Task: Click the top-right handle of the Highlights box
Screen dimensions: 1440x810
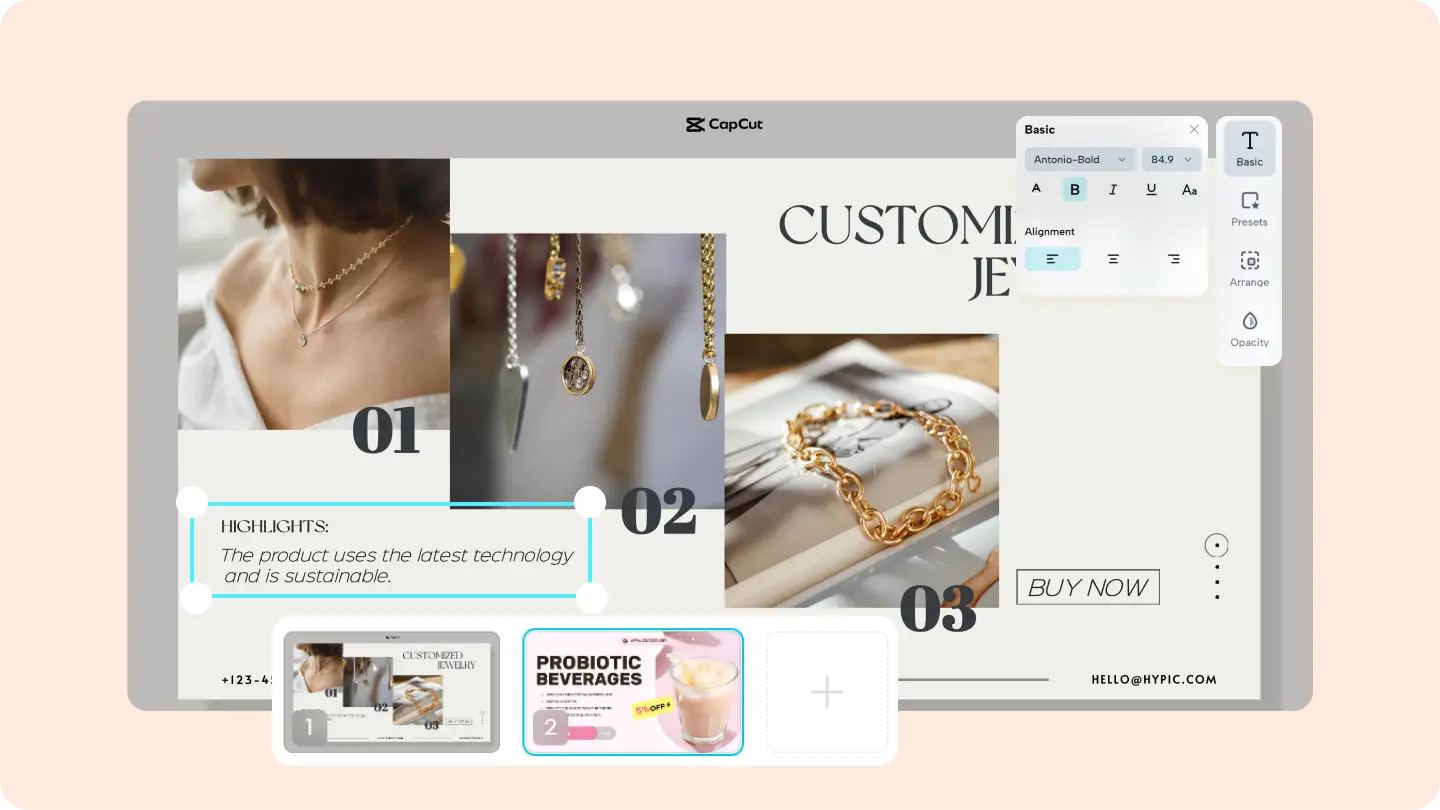Action: coord(590,502)
